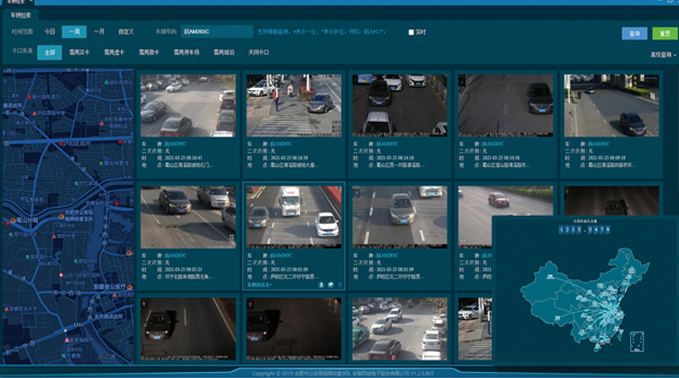Click the picture icon on the selected card
Screen dimensions: 679x378
(330, 284)
